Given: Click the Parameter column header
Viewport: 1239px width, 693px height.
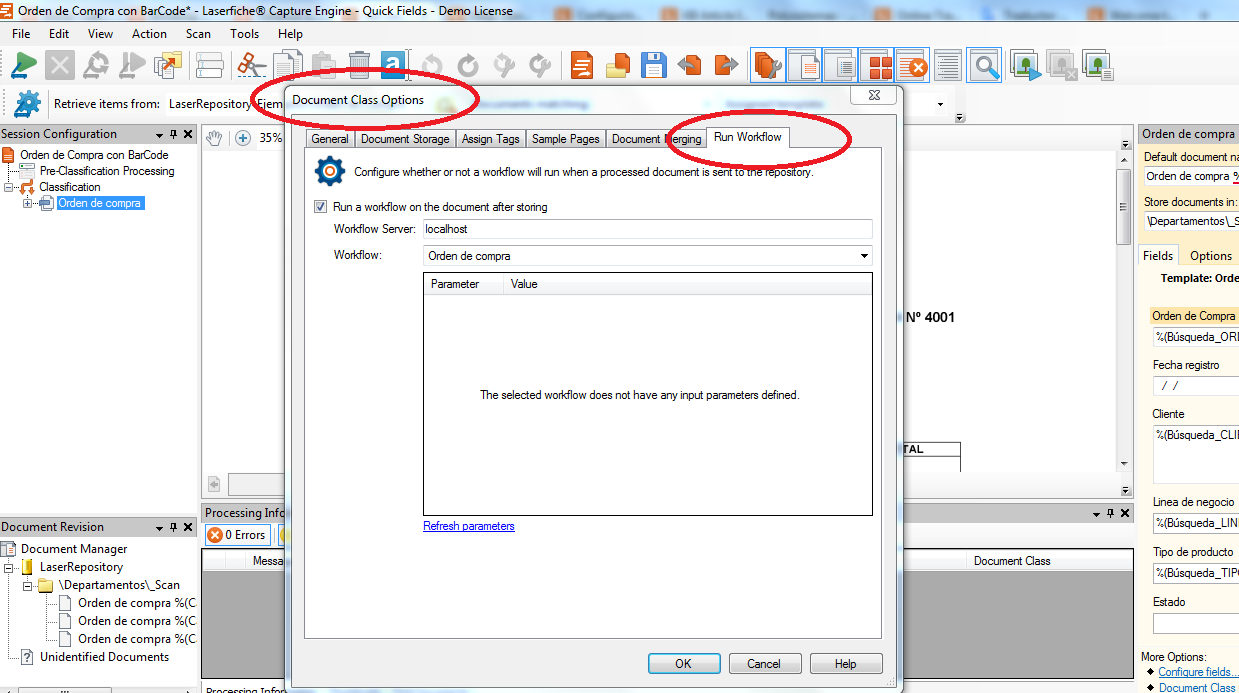Looking at the screenshot, I should tap(463, 284).
